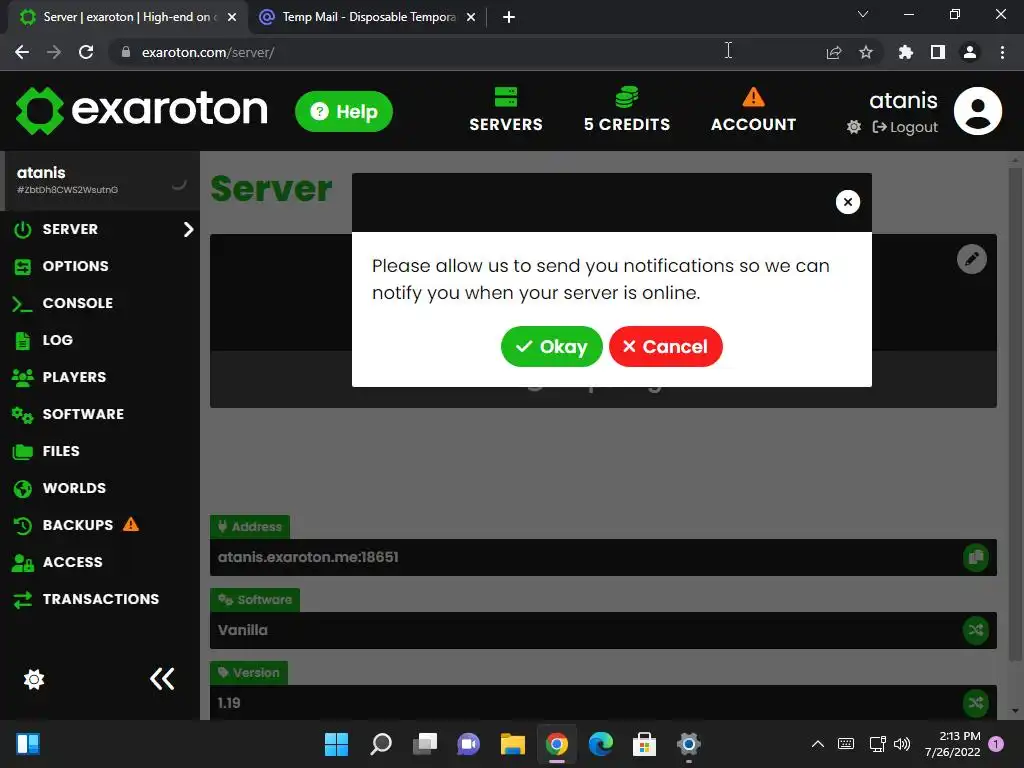Click the 1.19 version value
Image resolution: width=1024 pixels, height=768 pixels.
pos(229,703)
